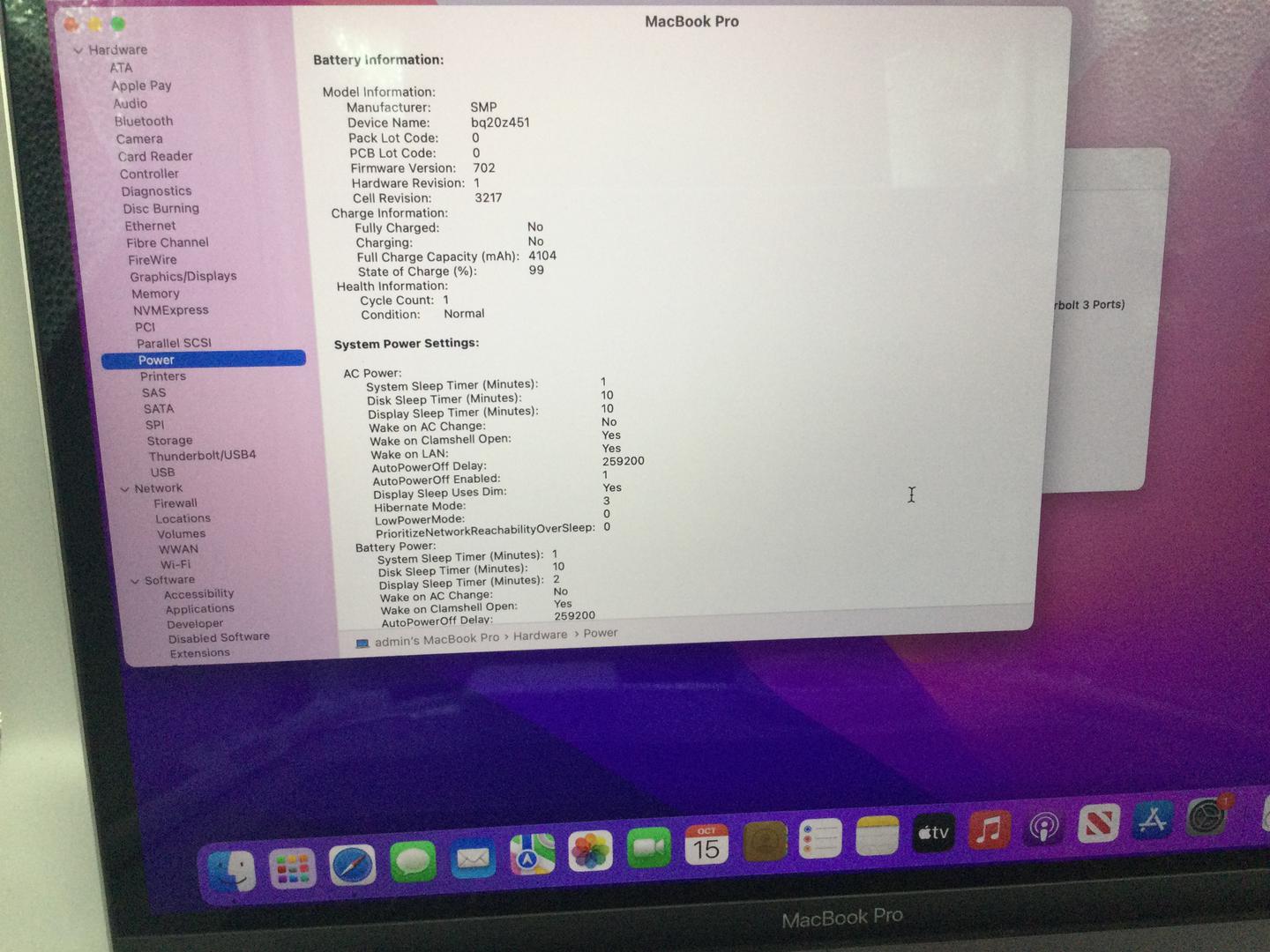Select Volumes under Network
The width and height of the screenshot is (1270, 952).
[181, 534]
